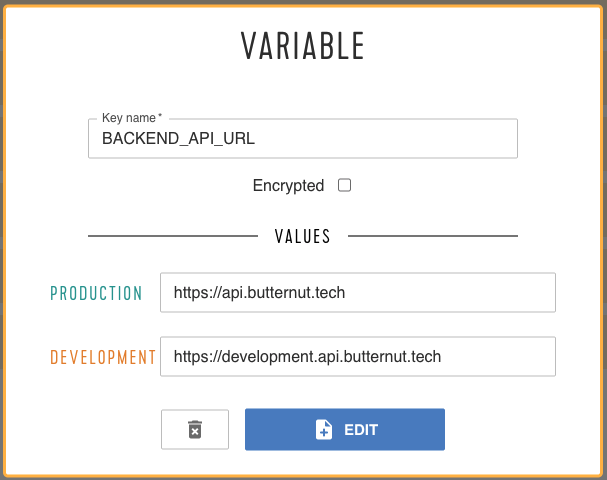Click the PRODUCTION environment label
Screen dimensions: 607x480
click(x=96, y=293)
